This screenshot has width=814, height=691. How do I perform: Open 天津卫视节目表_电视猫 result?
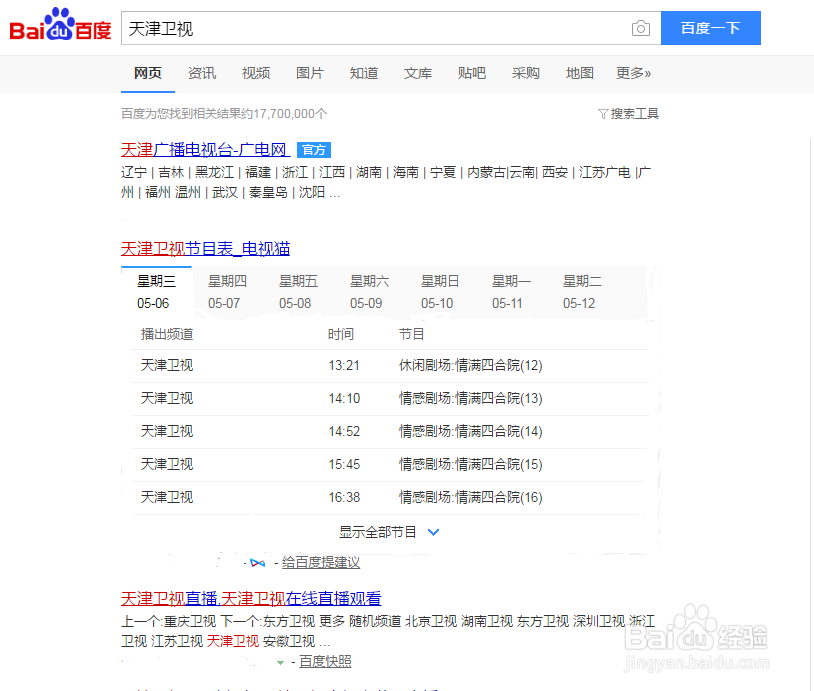206,249
